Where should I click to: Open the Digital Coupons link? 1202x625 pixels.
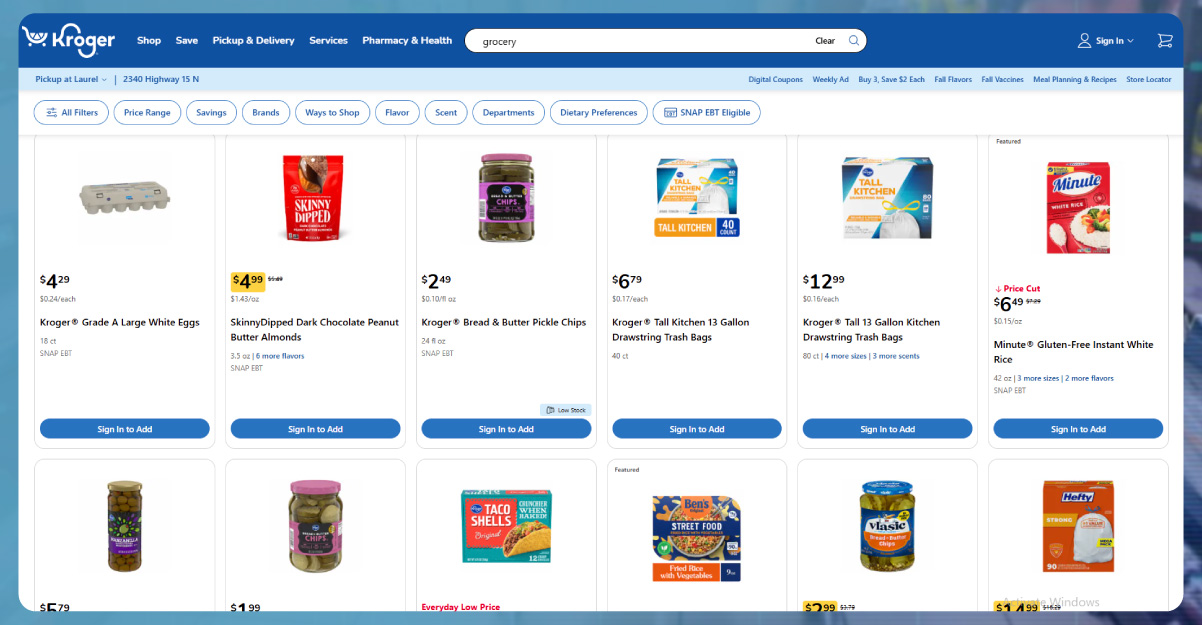pos(776,79)
